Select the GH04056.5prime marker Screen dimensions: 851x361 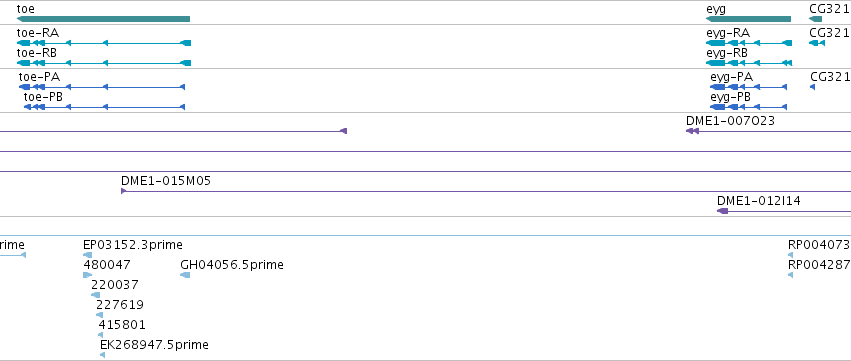185,275
